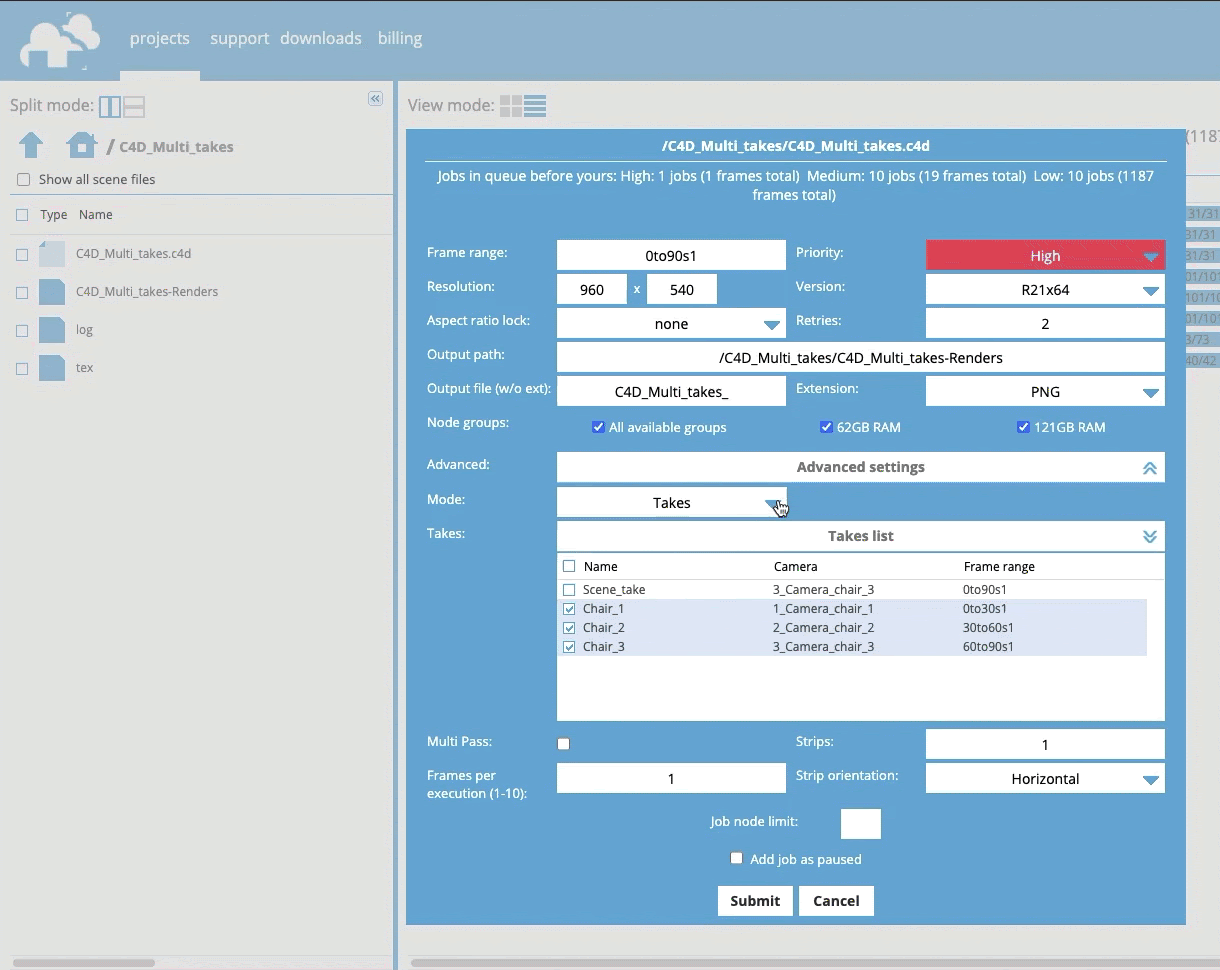Click the C4D_Multi_takes.c4d file icon
This screenshot has width=1220, height=970.
(x=52, y=253)
